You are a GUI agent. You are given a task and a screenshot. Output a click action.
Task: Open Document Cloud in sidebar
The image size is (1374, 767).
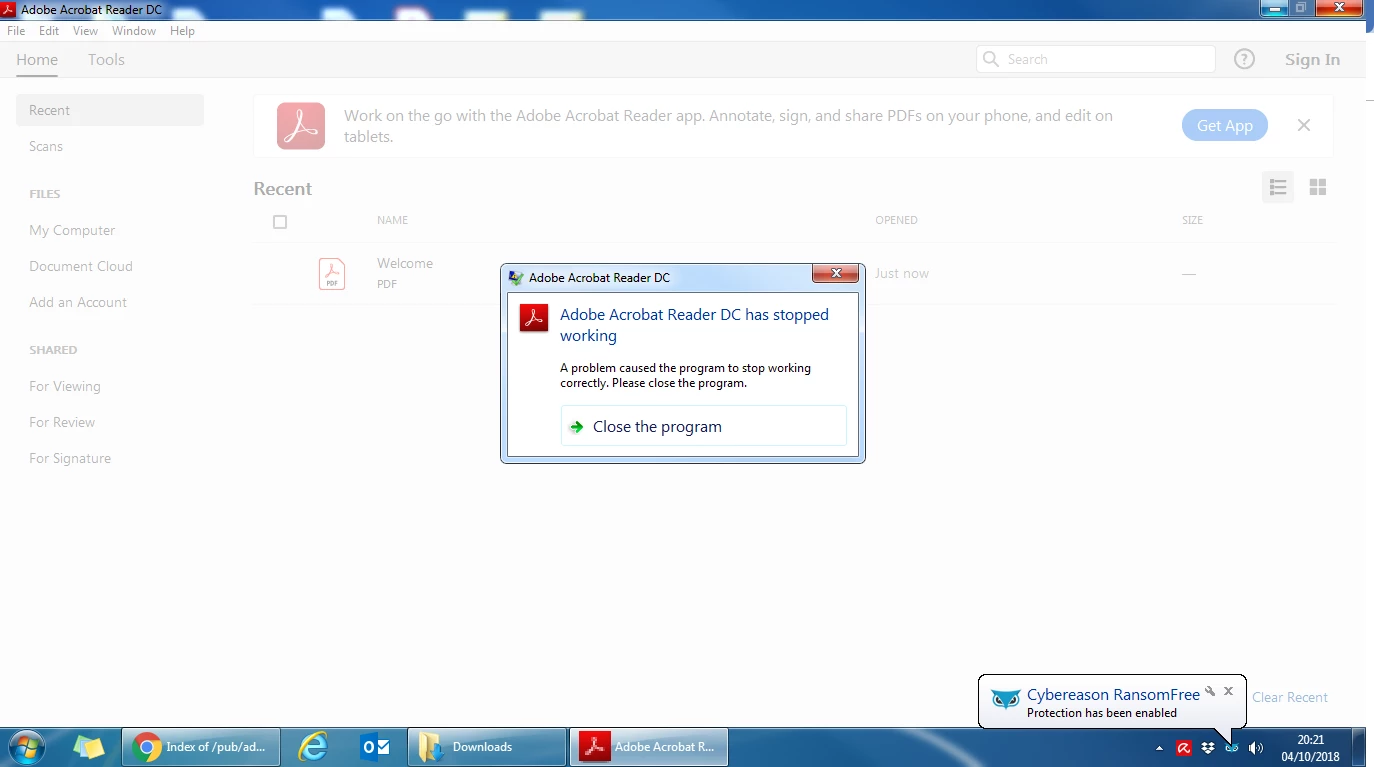point(81,266)
